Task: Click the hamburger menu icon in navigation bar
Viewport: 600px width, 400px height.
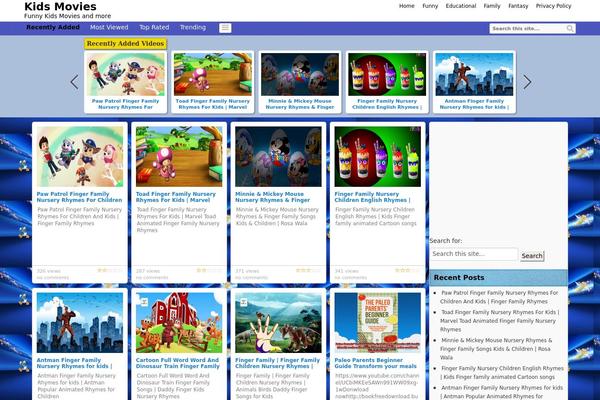Action: click(x=225, y=28)
